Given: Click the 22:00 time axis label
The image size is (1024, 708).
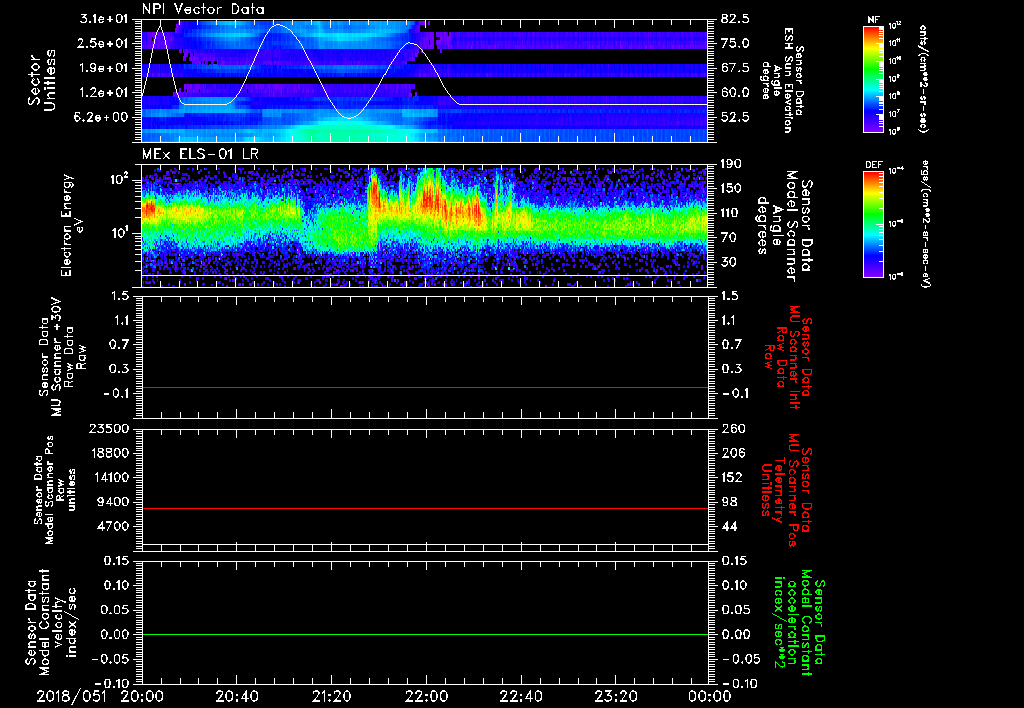Looking at the screenshot, I should pyautogui.click(x=426, y=696).
